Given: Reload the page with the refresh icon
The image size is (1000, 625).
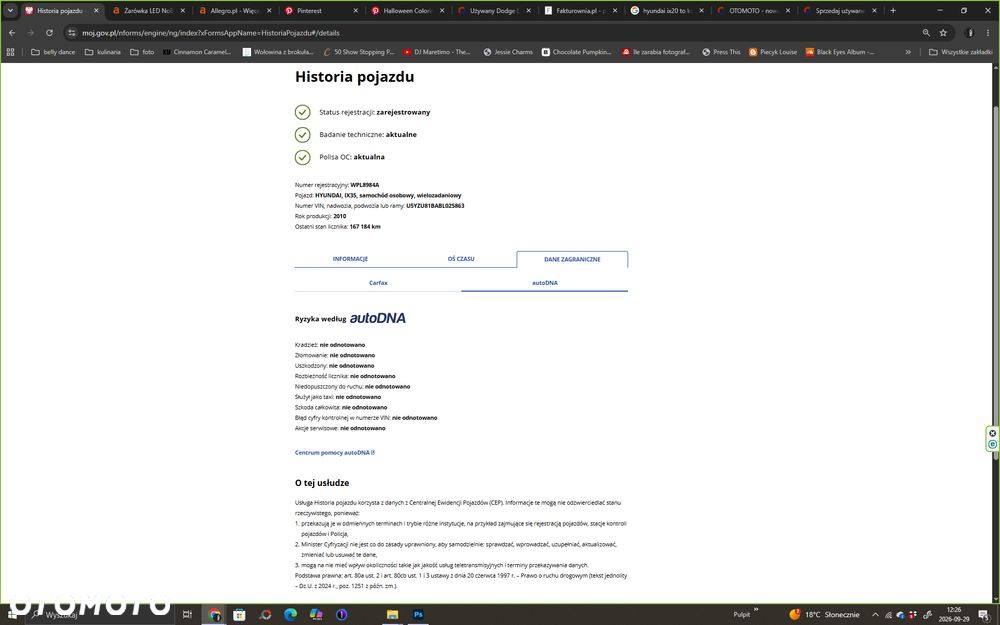Looking at the screenshot, I should [50, 33].
